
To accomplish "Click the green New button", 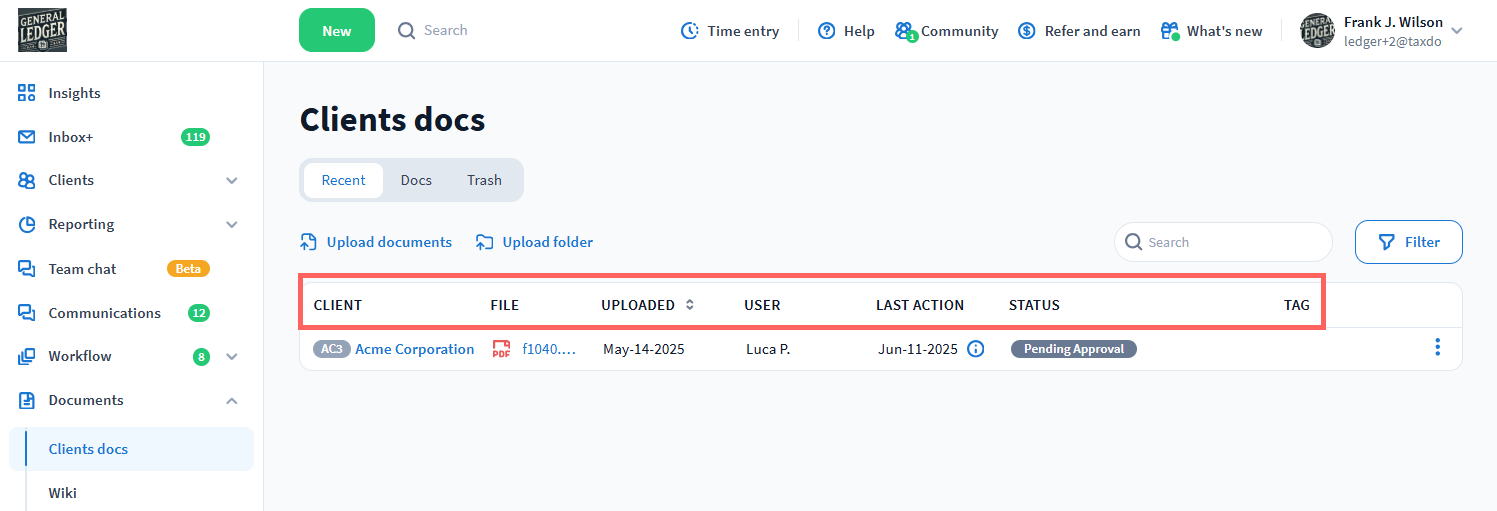I will tap(336, 31).
